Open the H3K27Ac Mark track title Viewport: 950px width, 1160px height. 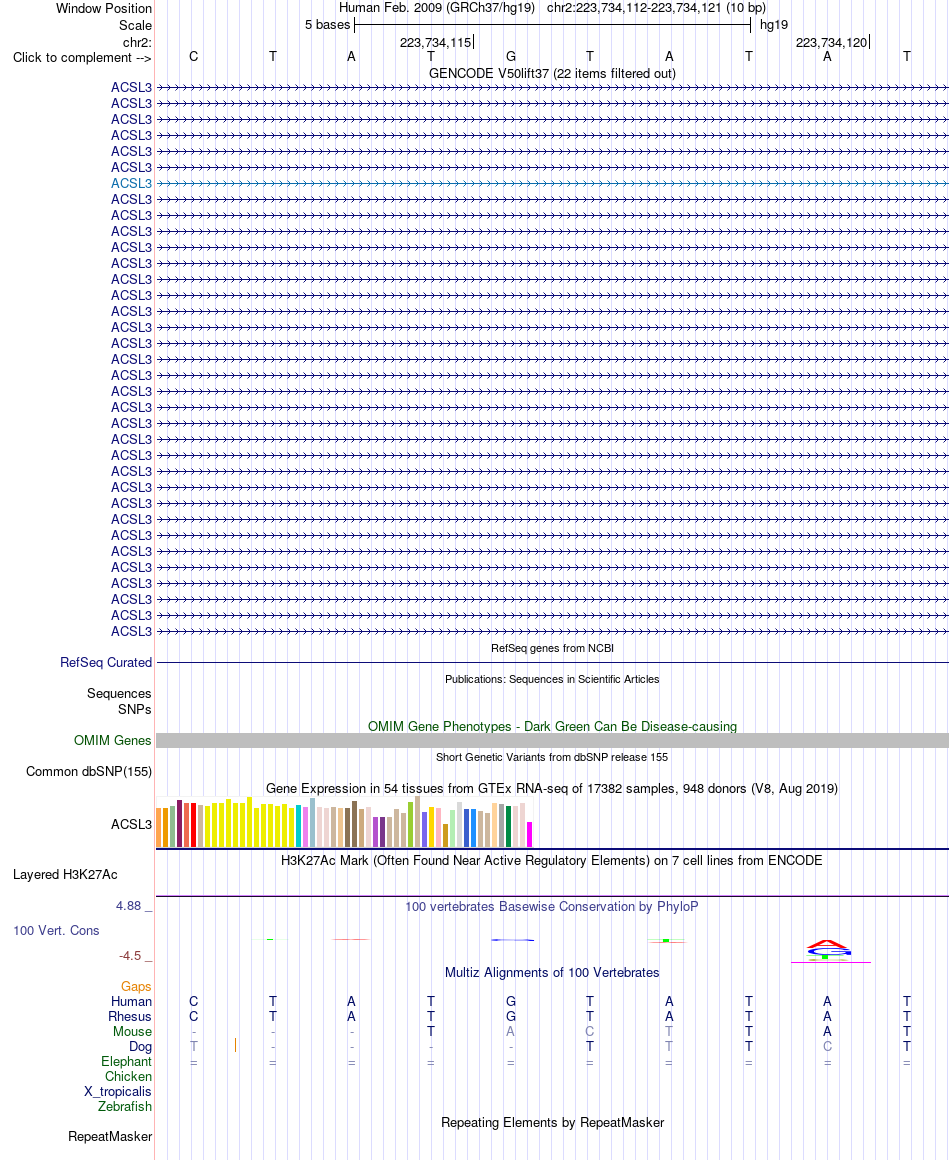(x=552, y=860)
